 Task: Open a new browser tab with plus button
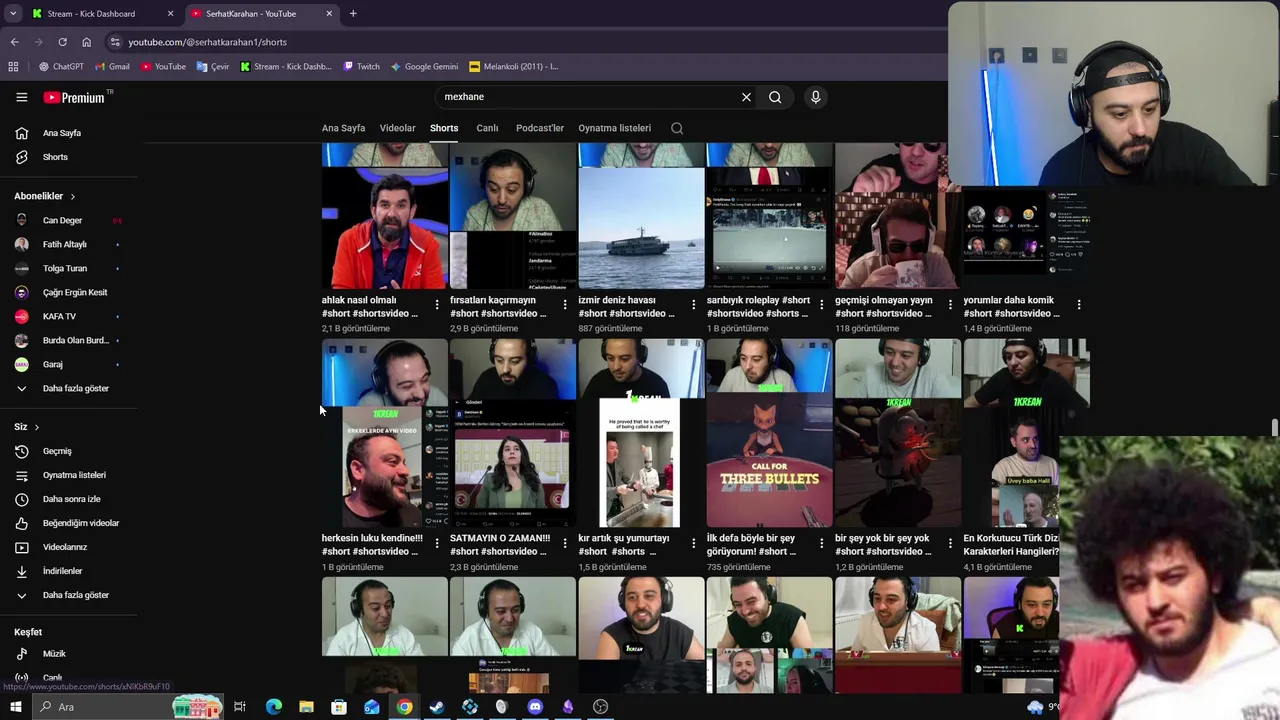point(353,14)
